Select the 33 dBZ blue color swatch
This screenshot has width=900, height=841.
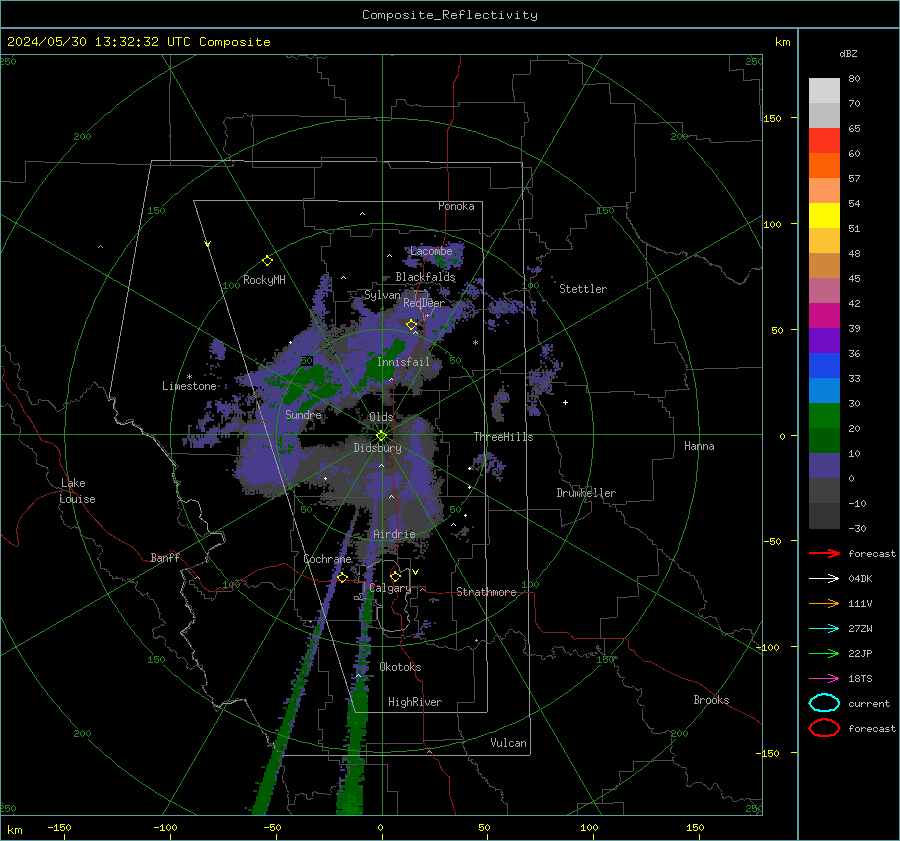coord(824,366)
